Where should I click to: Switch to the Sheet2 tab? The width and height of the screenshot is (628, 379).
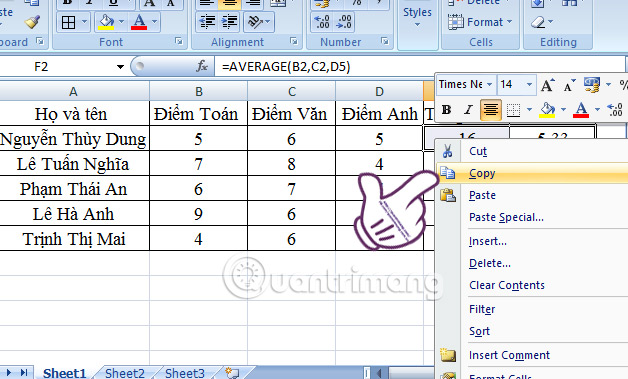[x=125, y=373]
